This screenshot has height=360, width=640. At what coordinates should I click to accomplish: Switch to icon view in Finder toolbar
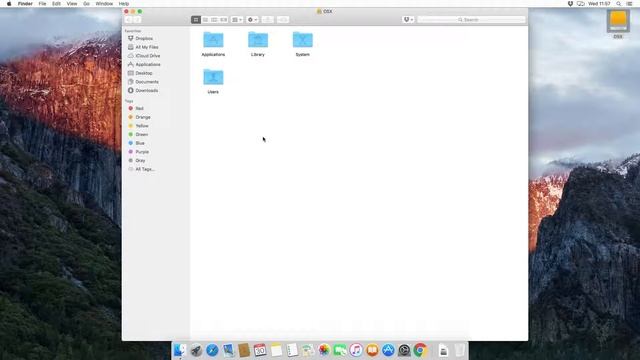[x=196, y=20]
